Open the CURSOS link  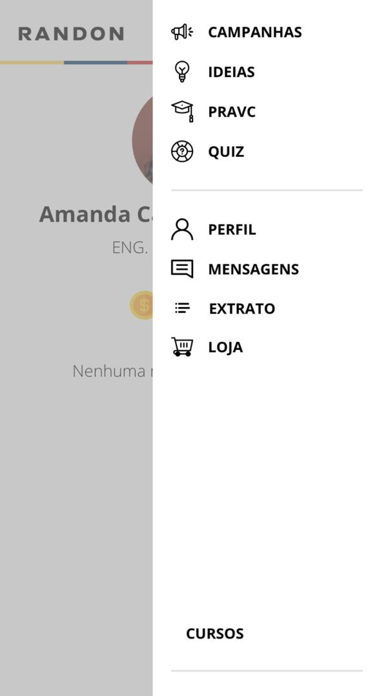215,633
